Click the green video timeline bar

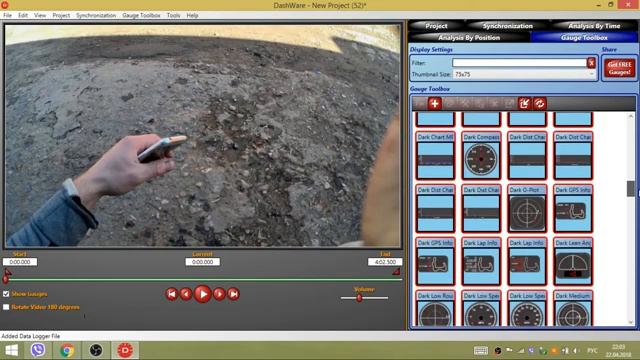coord(204,280)
